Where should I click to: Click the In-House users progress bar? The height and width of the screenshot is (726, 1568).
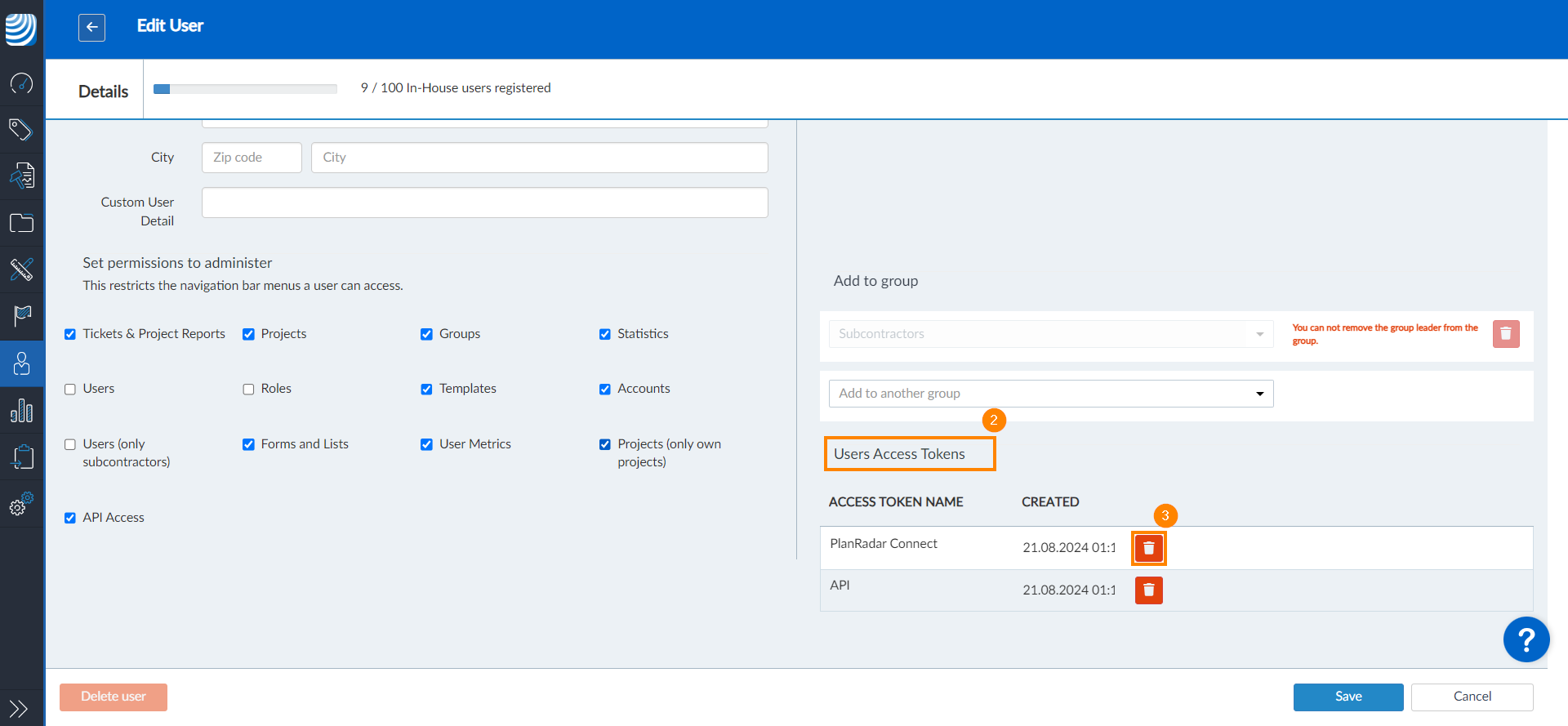[245, 89]
